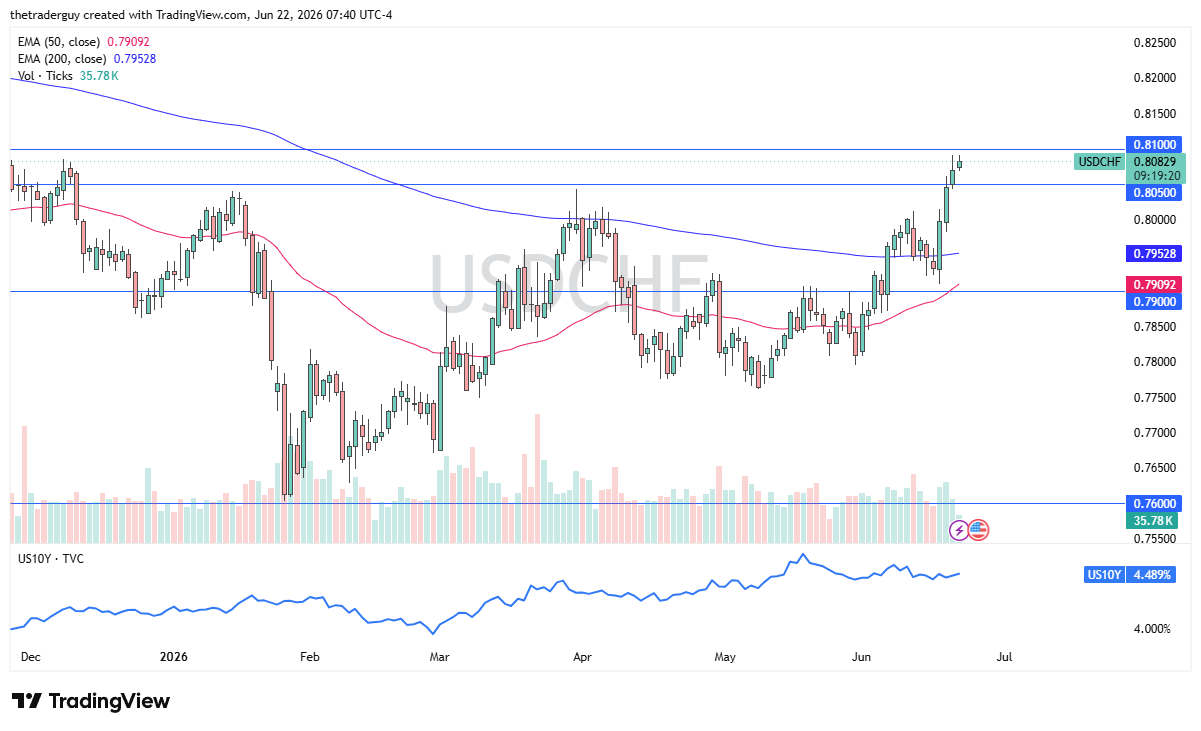The height and width of the screenshot is (731, 1201).
Task: Click the Jul label on time axis
Action: [1004, 657]
